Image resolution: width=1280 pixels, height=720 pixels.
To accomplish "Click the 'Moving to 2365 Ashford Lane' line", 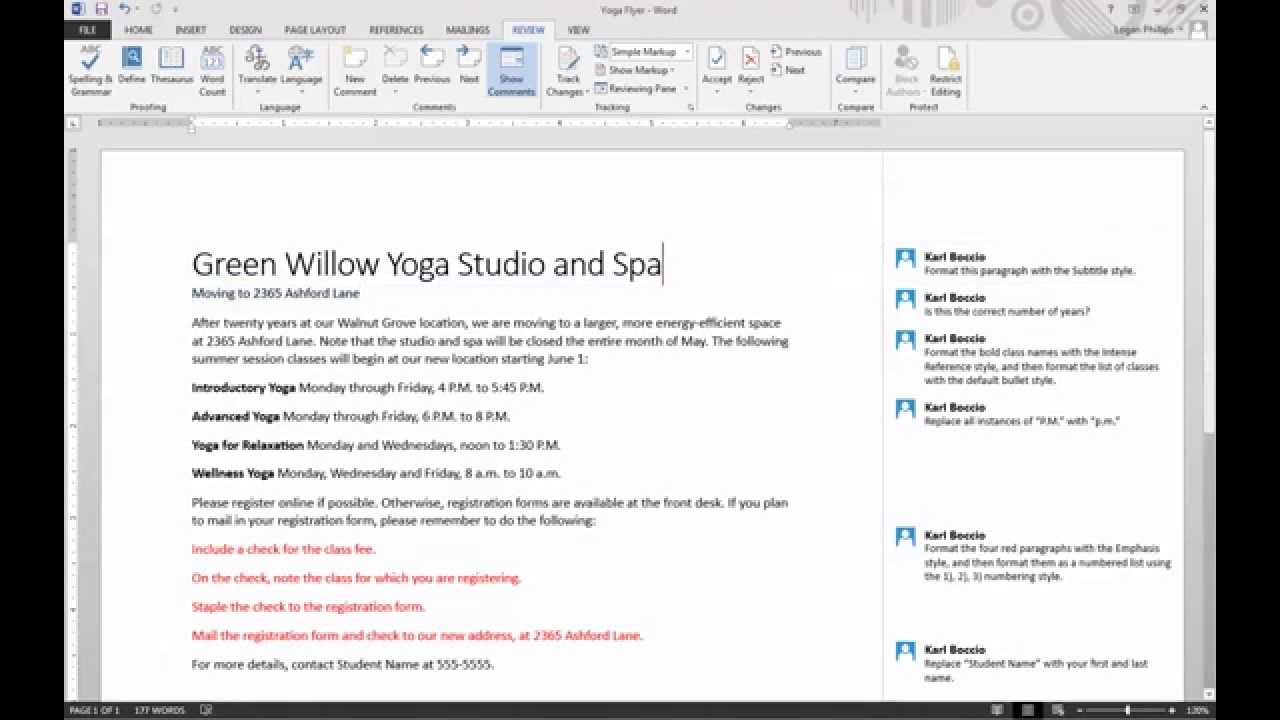I will coord(275,293).
